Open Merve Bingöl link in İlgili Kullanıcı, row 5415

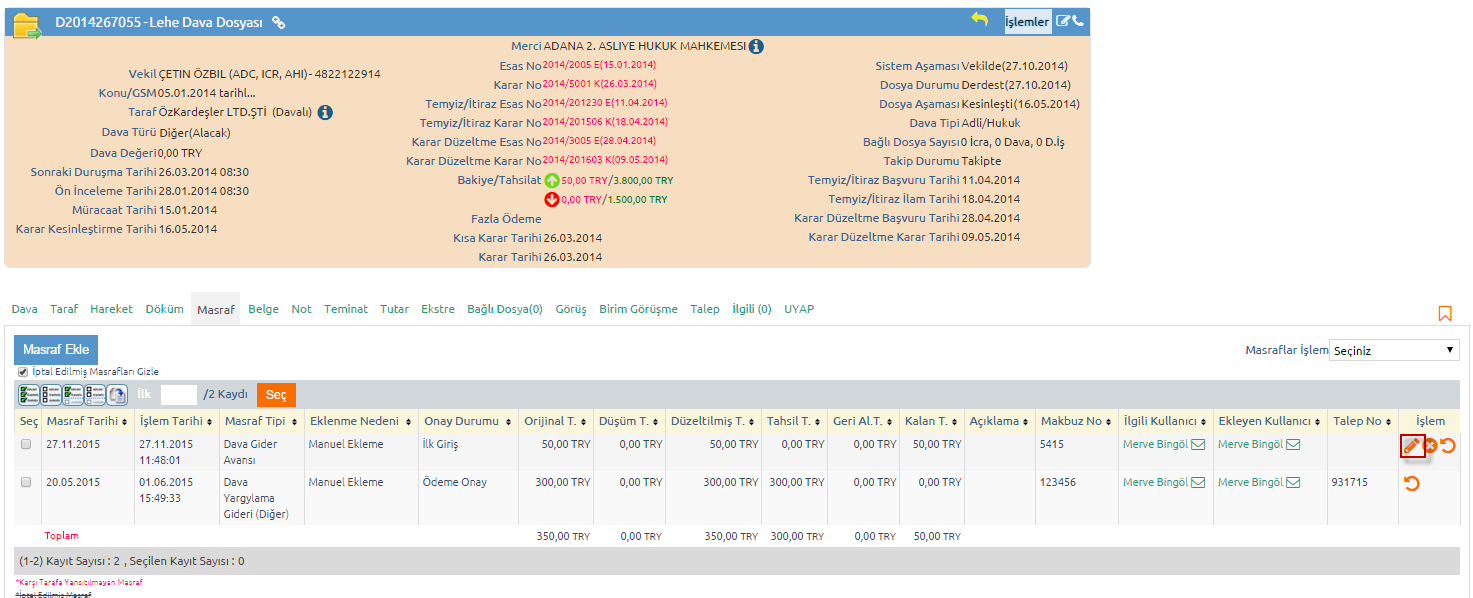tap(1155, 445)
